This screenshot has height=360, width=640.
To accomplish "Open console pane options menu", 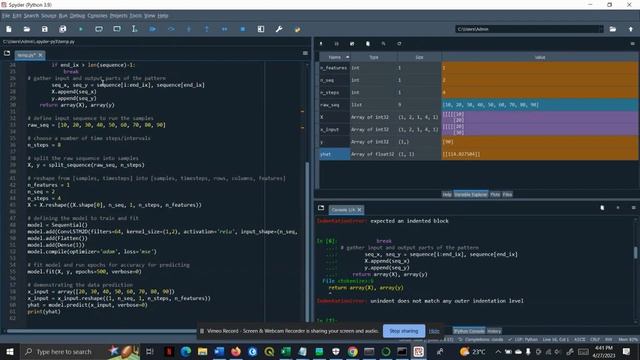I will pyautogui.click(x=633, y=208).
